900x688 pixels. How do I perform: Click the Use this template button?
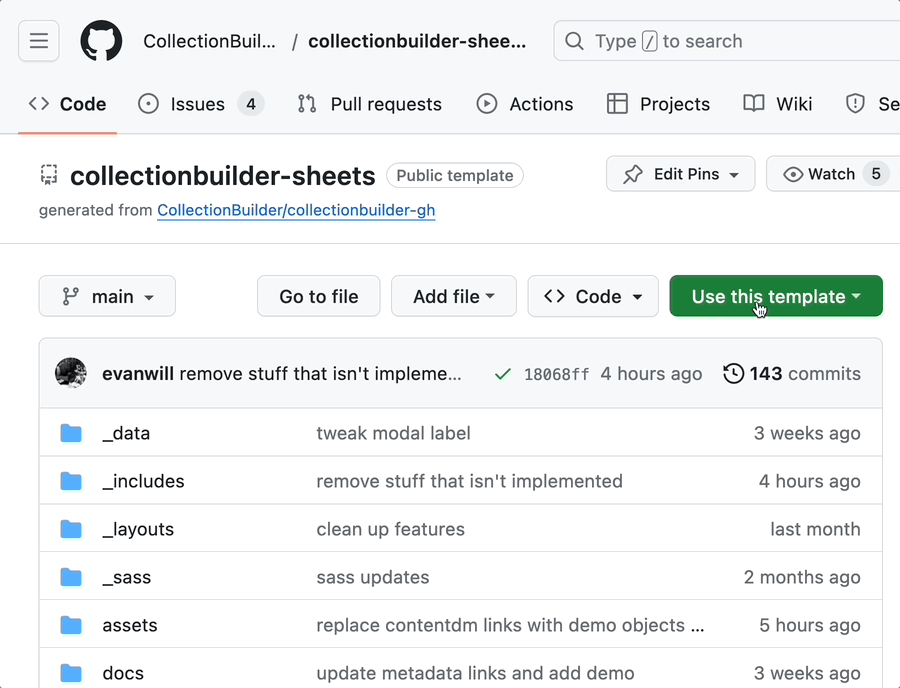[776, 296]
